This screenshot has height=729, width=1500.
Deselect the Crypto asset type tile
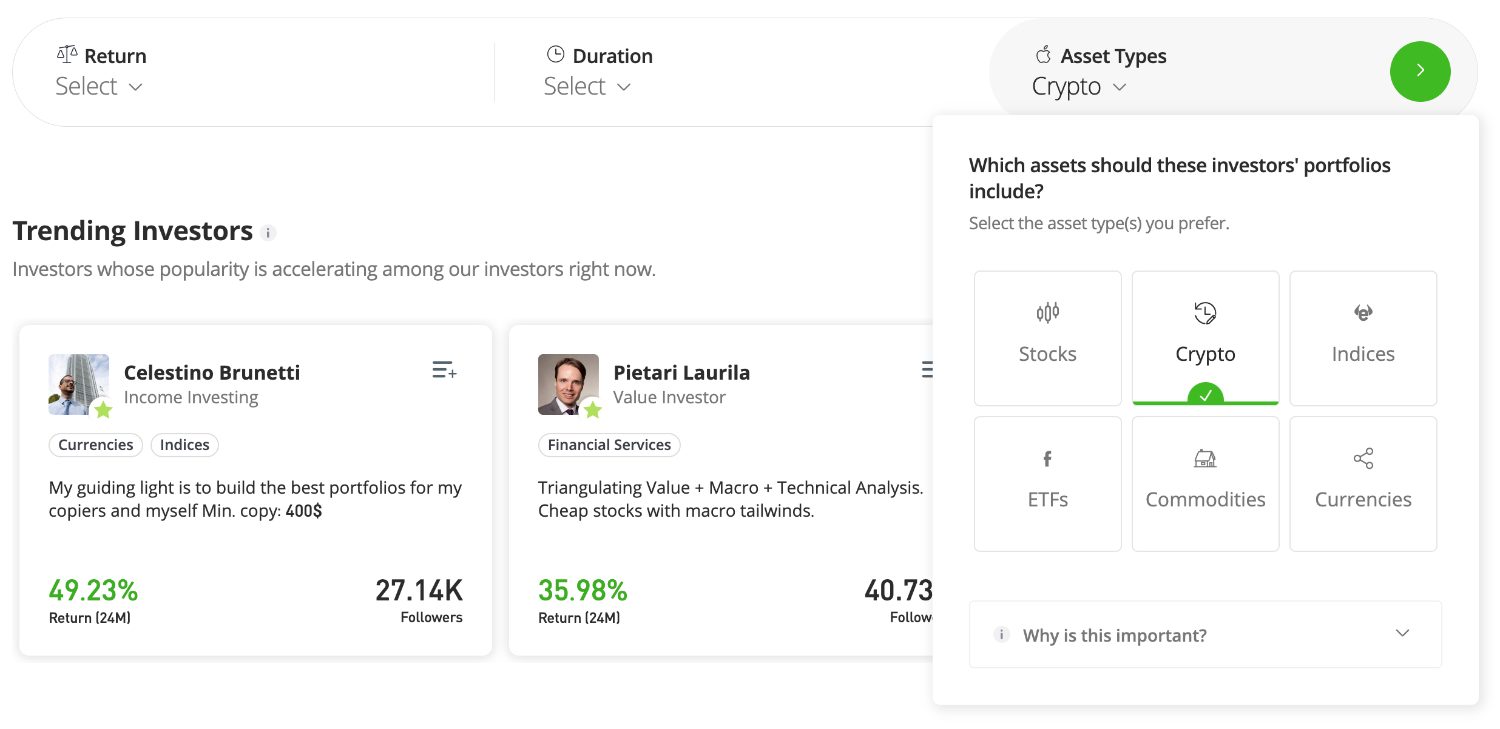(1205, 338)
